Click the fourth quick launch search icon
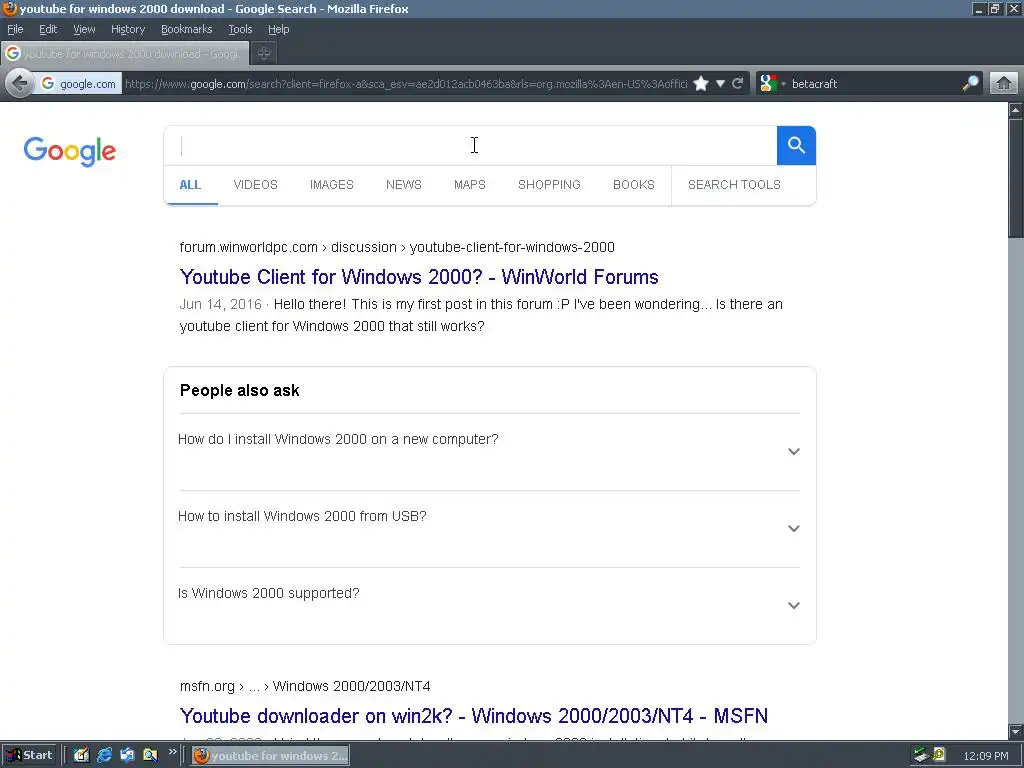Image resolution: width=1024 pixels, height=768 pixels. 150,755
